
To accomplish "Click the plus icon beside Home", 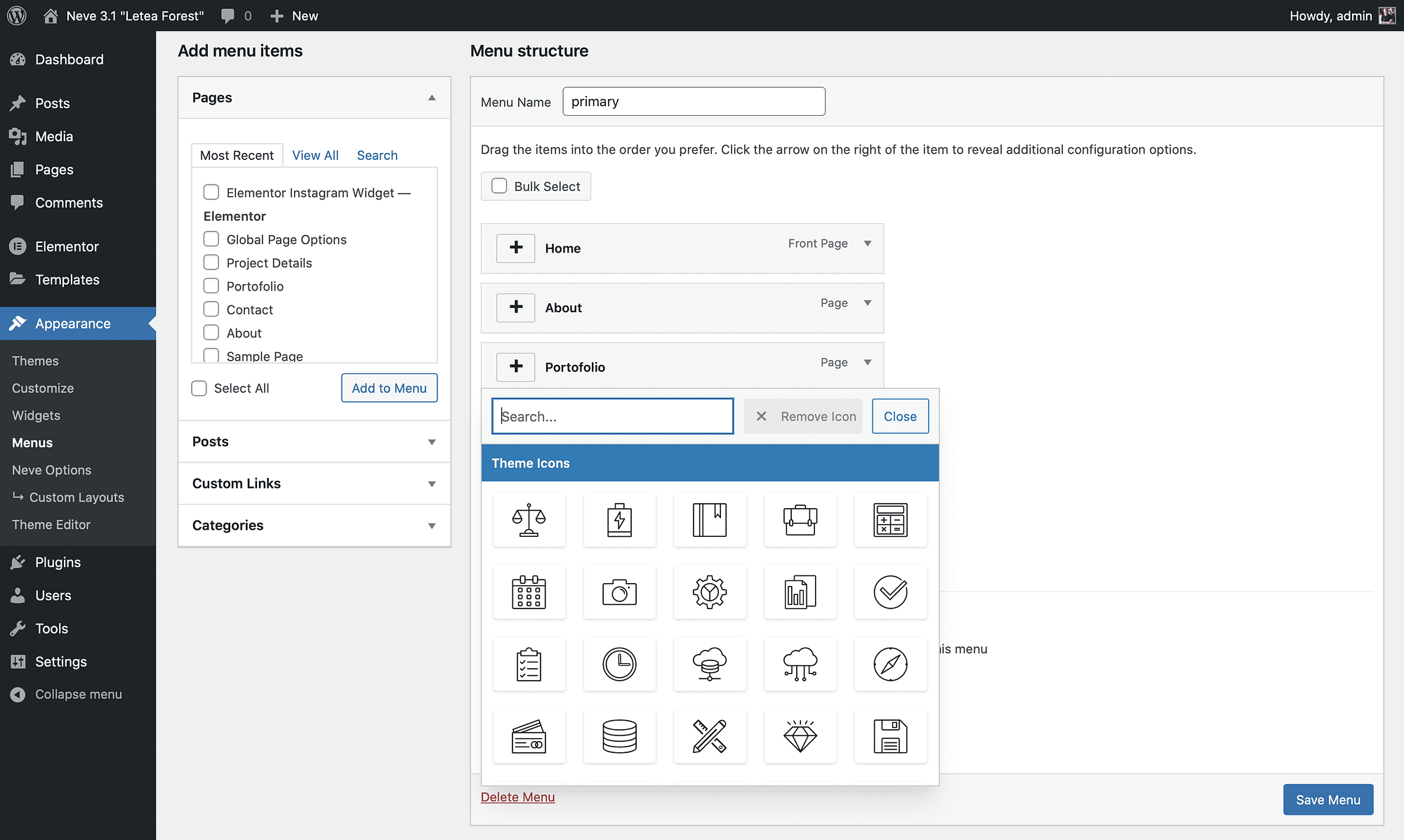I will pyautogui.click(x=516, y=248).
